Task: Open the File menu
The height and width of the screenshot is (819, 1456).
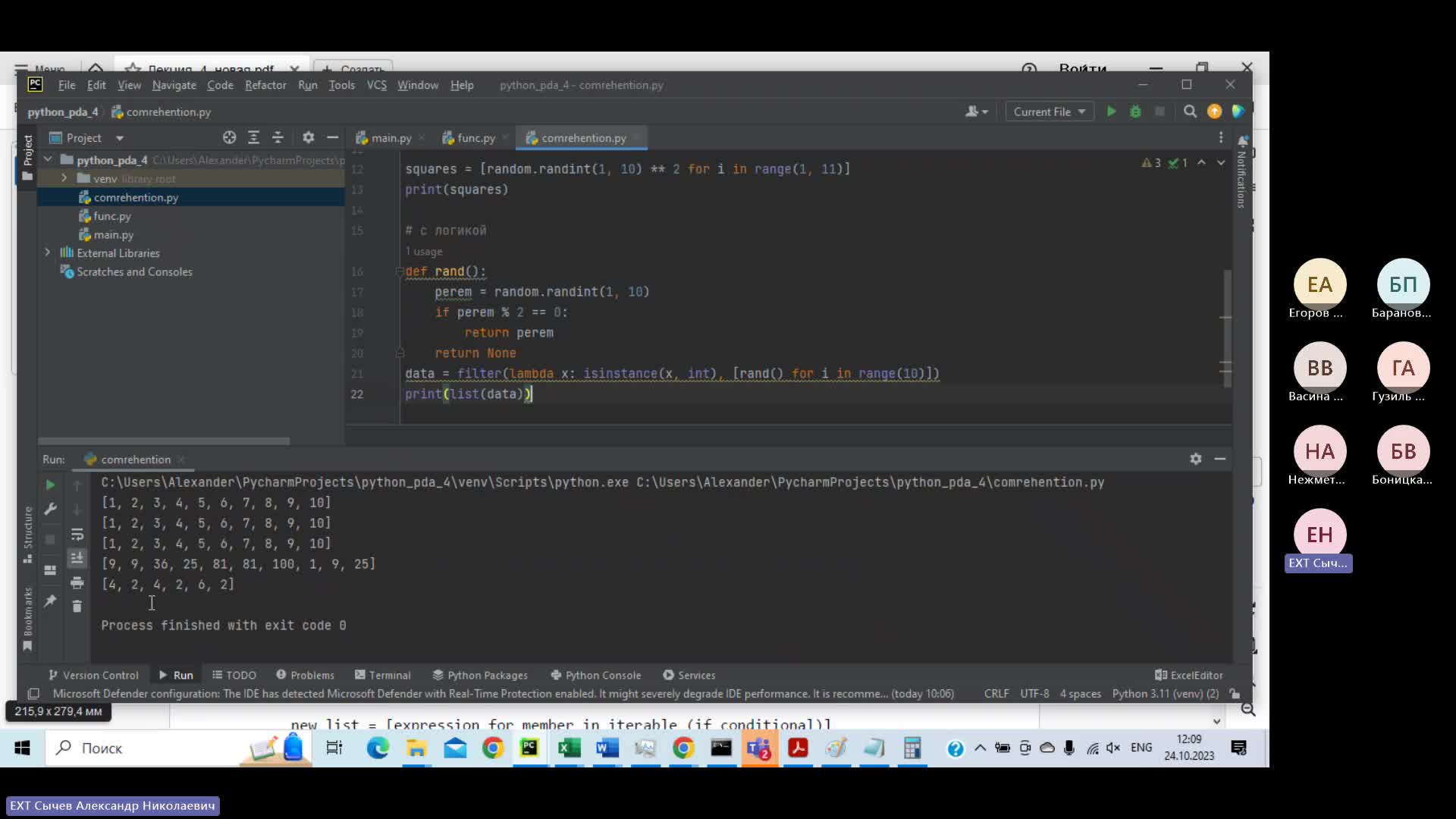Action: tap(67, 85)
